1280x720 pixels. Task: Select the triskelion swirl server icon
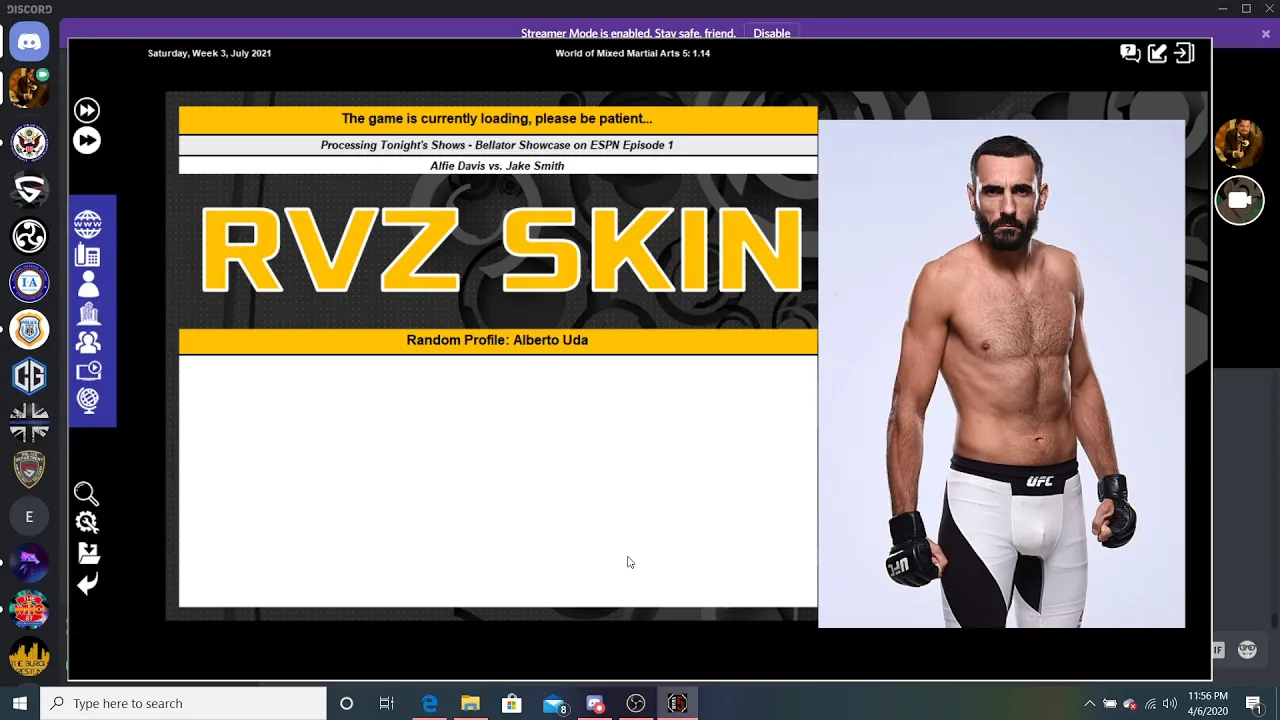29,236
